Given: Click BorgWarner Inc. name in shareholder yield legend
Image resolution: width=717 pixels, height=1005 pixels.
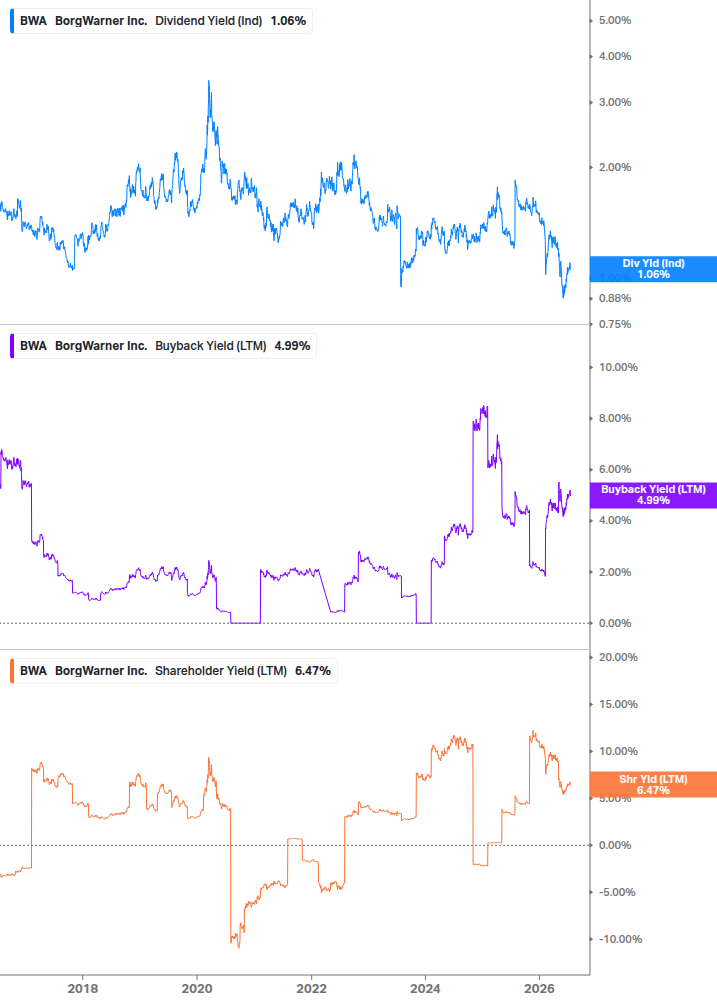Looking at the screenshot, I should pos(101,670).
